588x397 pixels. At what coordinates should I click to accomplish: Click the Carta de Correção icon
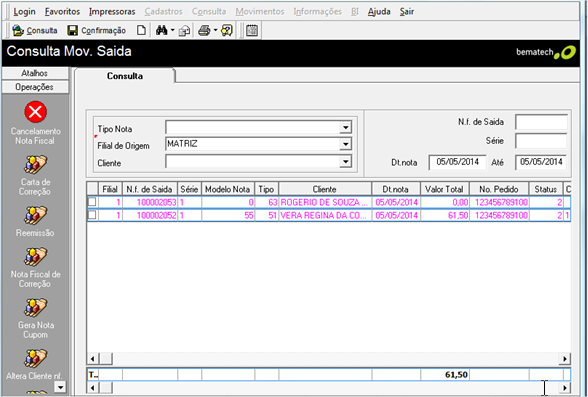click(36, 165)
